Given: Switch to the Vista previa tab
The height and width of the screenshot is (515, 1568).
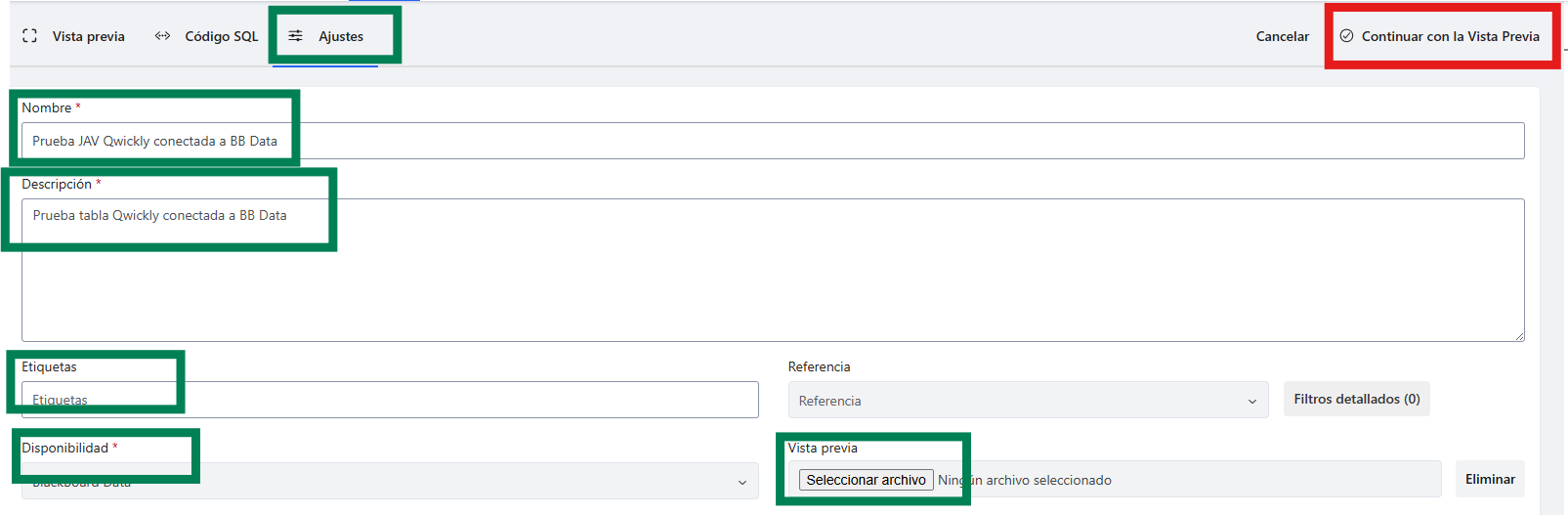Looking at the screenshot, I should (x=74, y=36).
